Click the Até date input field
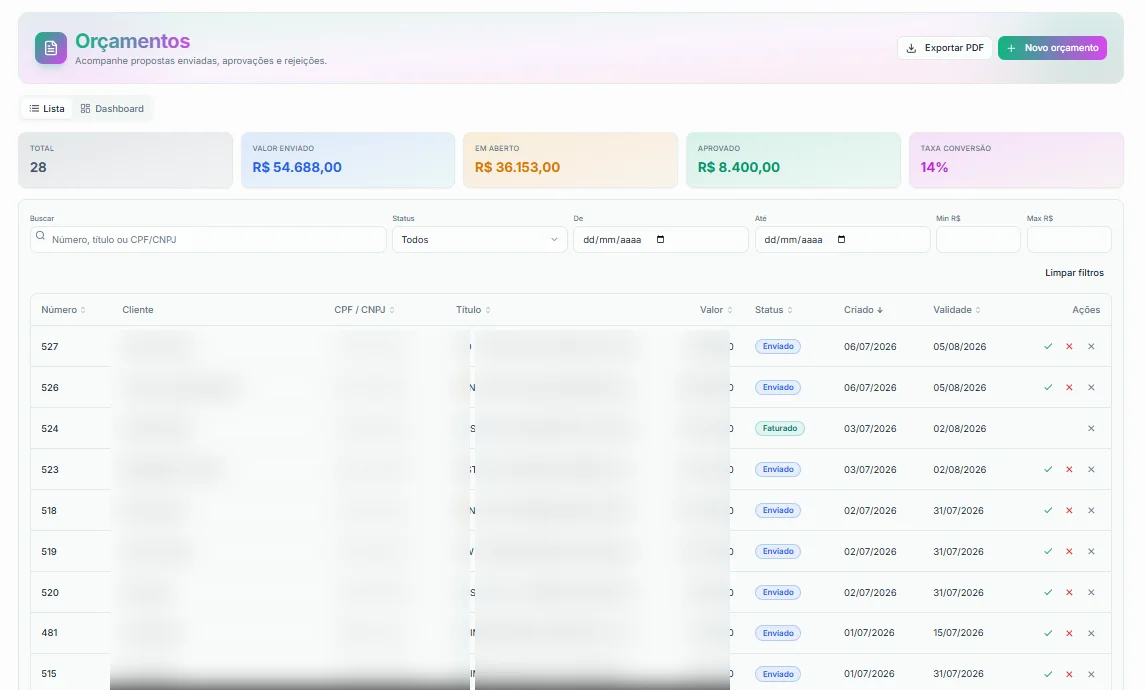Screen dimensions: 1145x690 pyautogui.click(x=843, y=239)
